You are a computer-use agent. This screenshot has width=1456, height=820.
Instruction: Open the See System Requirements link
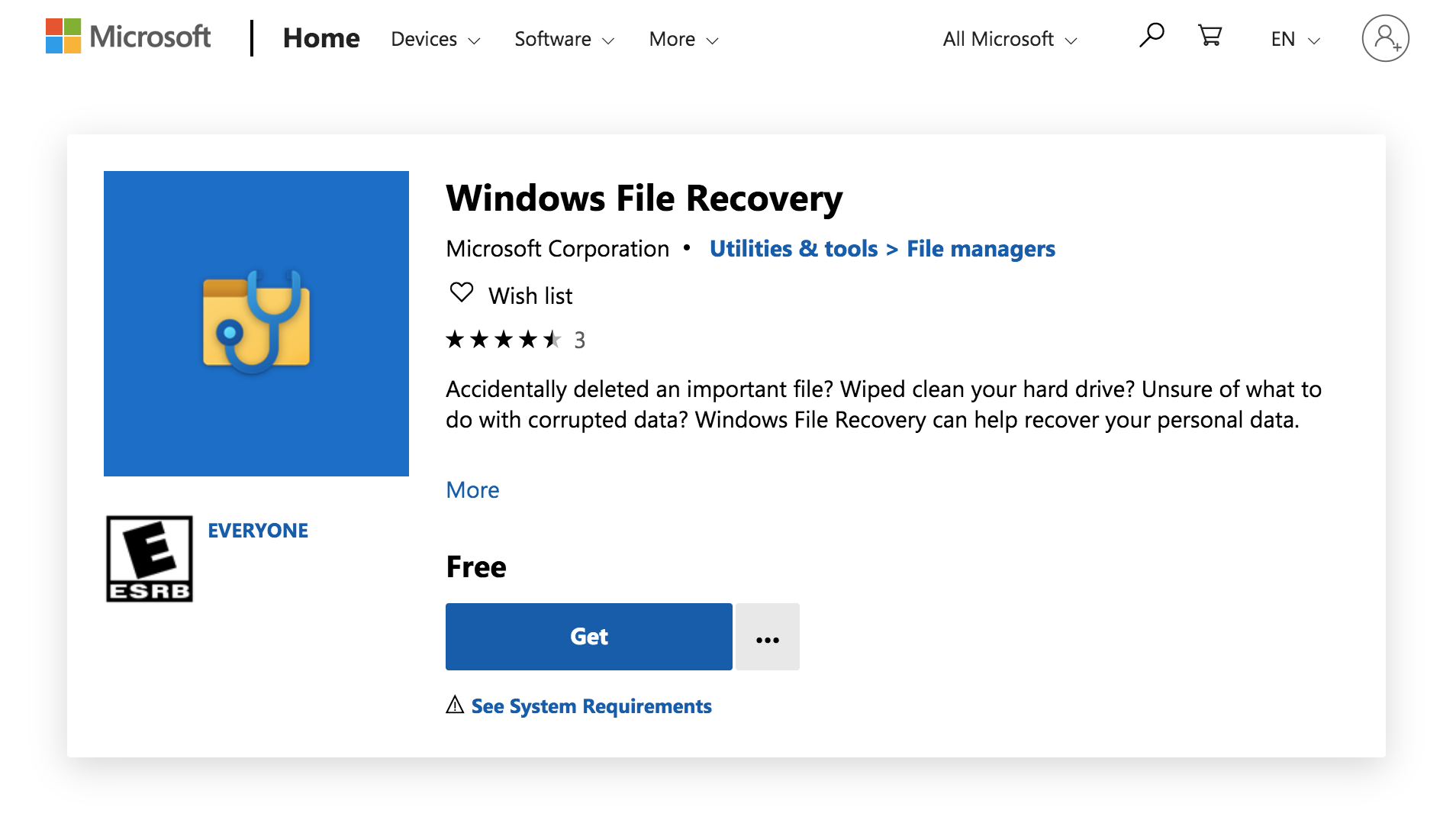coord(591,706)
